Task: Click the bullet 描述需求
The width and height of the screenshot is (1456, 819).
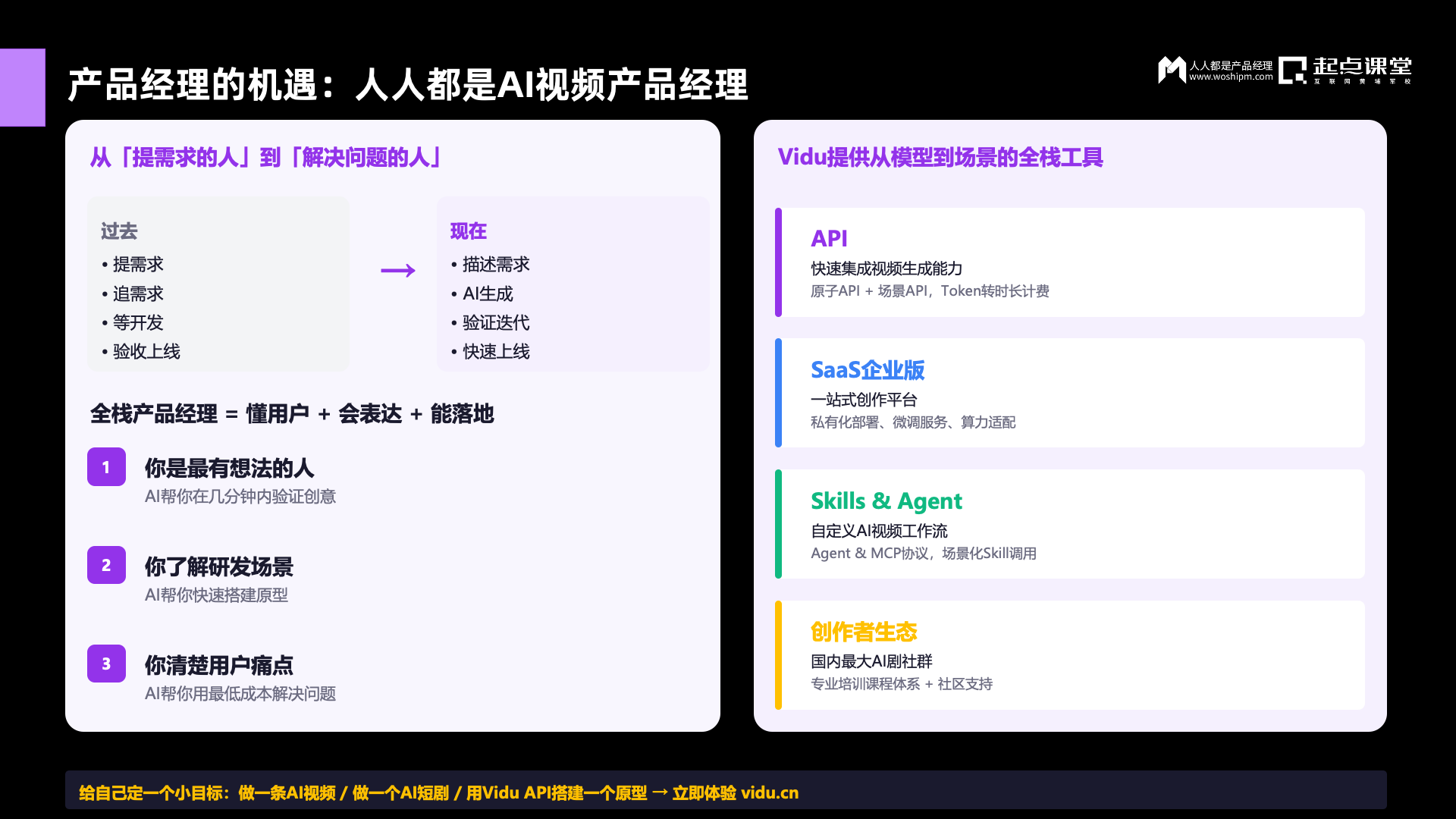Action: click(491, 265)
